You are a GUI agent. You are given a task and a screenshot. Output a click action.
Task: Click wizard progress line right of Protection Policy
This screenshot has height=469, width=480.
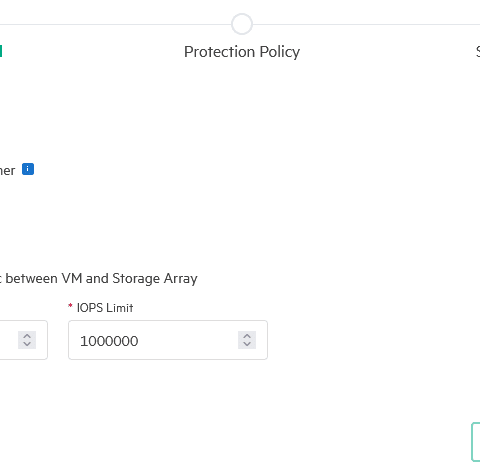click(x=366, y=24)
